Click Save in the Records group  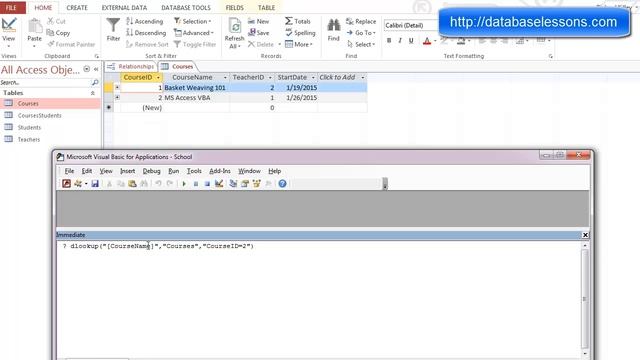[x=258, y=33]
